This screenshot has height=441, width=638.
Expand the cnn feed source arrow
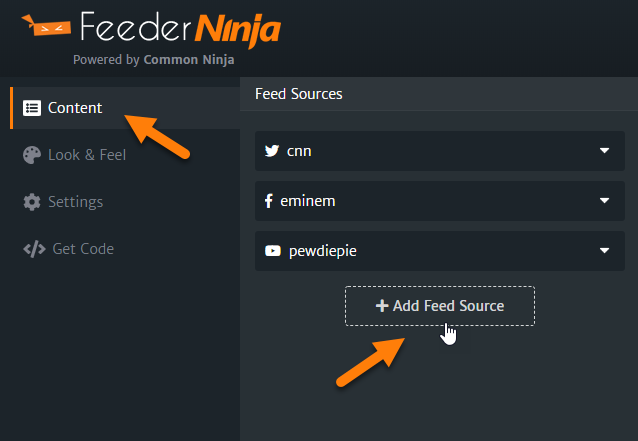tap(605, 151)
